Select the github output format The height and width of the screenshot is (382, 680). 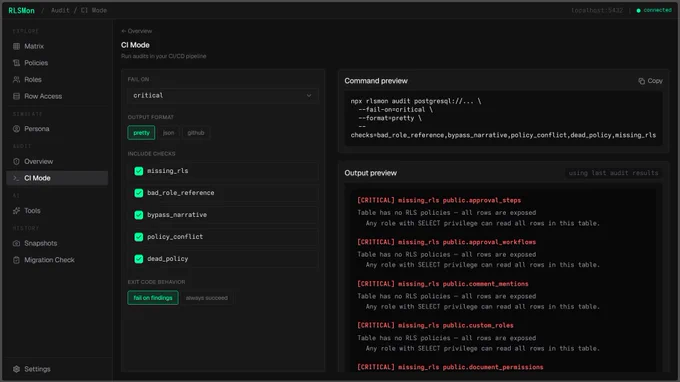coord(196,133)
